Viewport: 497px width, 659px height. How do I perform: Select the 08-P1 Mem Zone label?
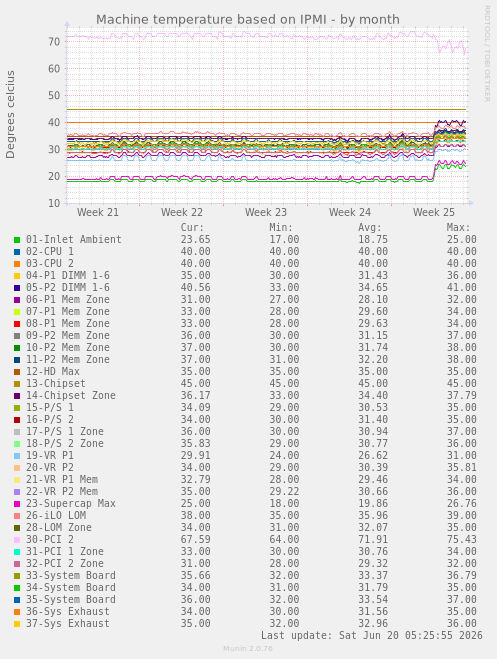(68, 323)
